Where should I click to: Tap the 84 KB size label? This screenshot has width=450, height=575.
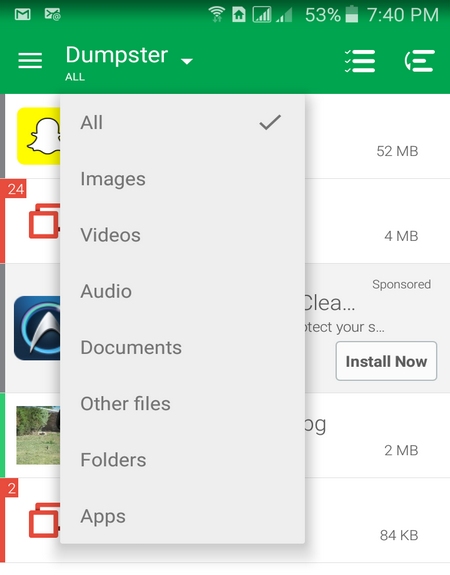(x=399, y=535)
